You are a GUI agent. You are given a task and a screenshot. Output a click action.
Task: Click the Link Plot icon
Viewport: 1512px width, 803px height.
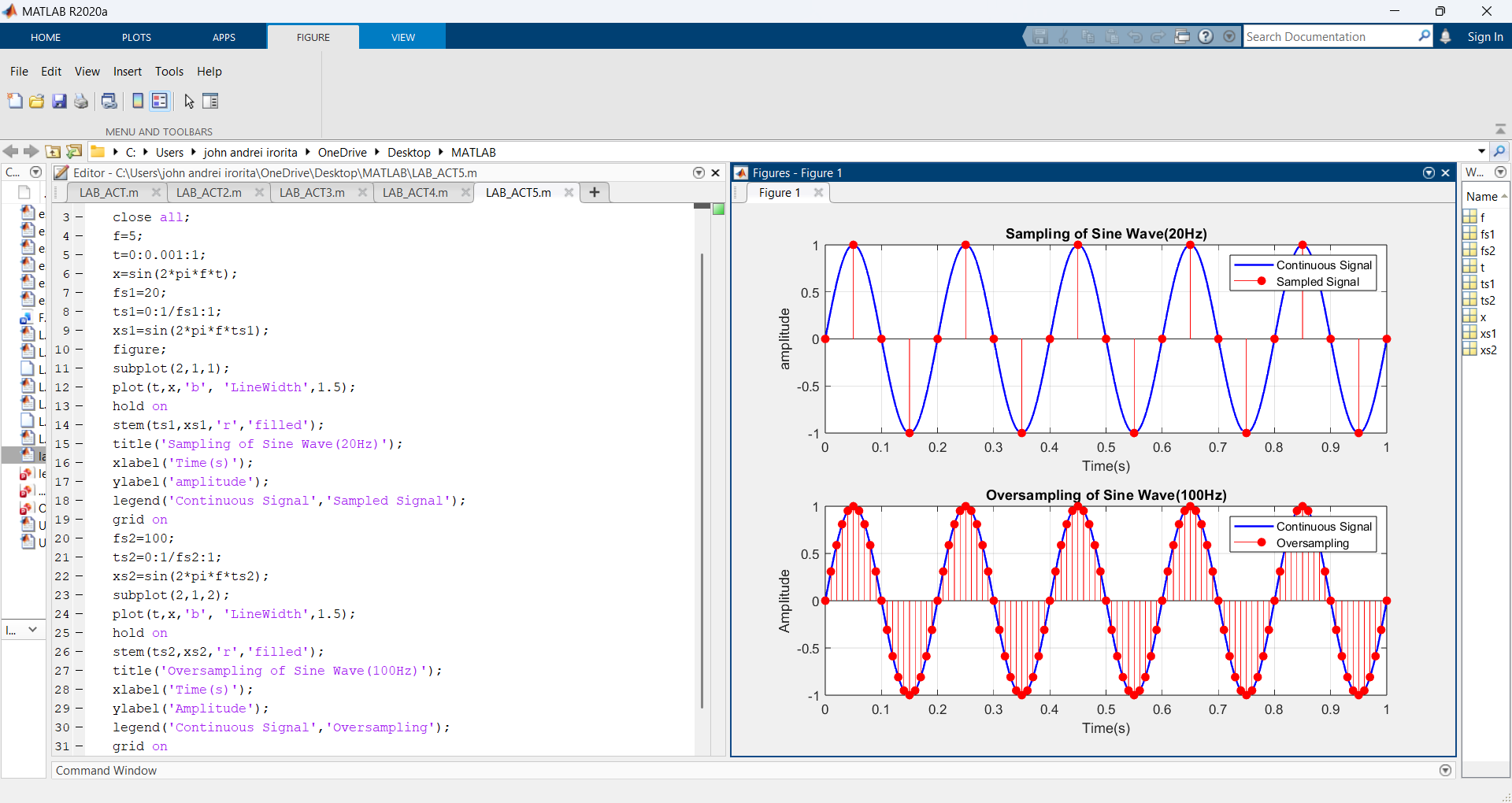(x=109, y=101)
